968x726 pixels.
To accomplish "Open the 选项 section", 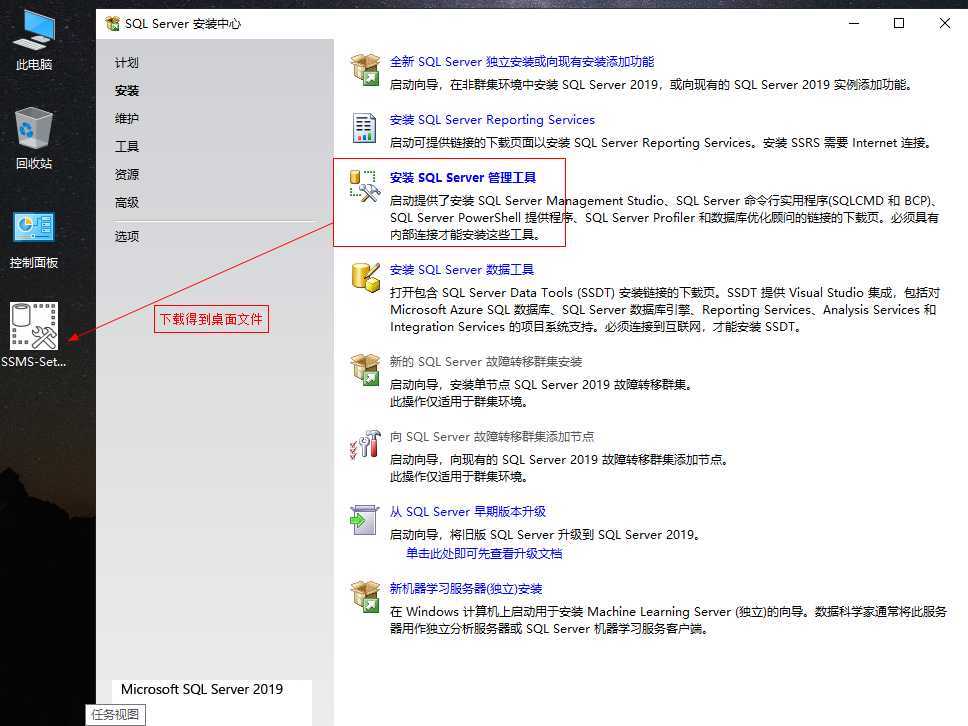I will click(127, 236).
